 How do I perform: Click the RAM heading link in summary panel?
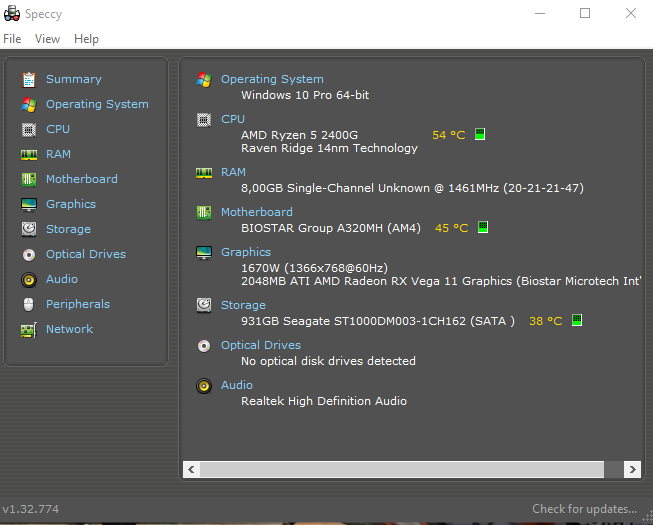click(233, 172)
